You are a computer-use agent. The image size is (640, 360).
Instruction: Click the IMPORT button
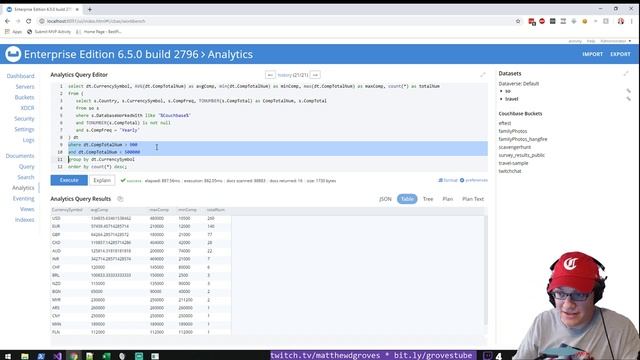coord(592,54)
